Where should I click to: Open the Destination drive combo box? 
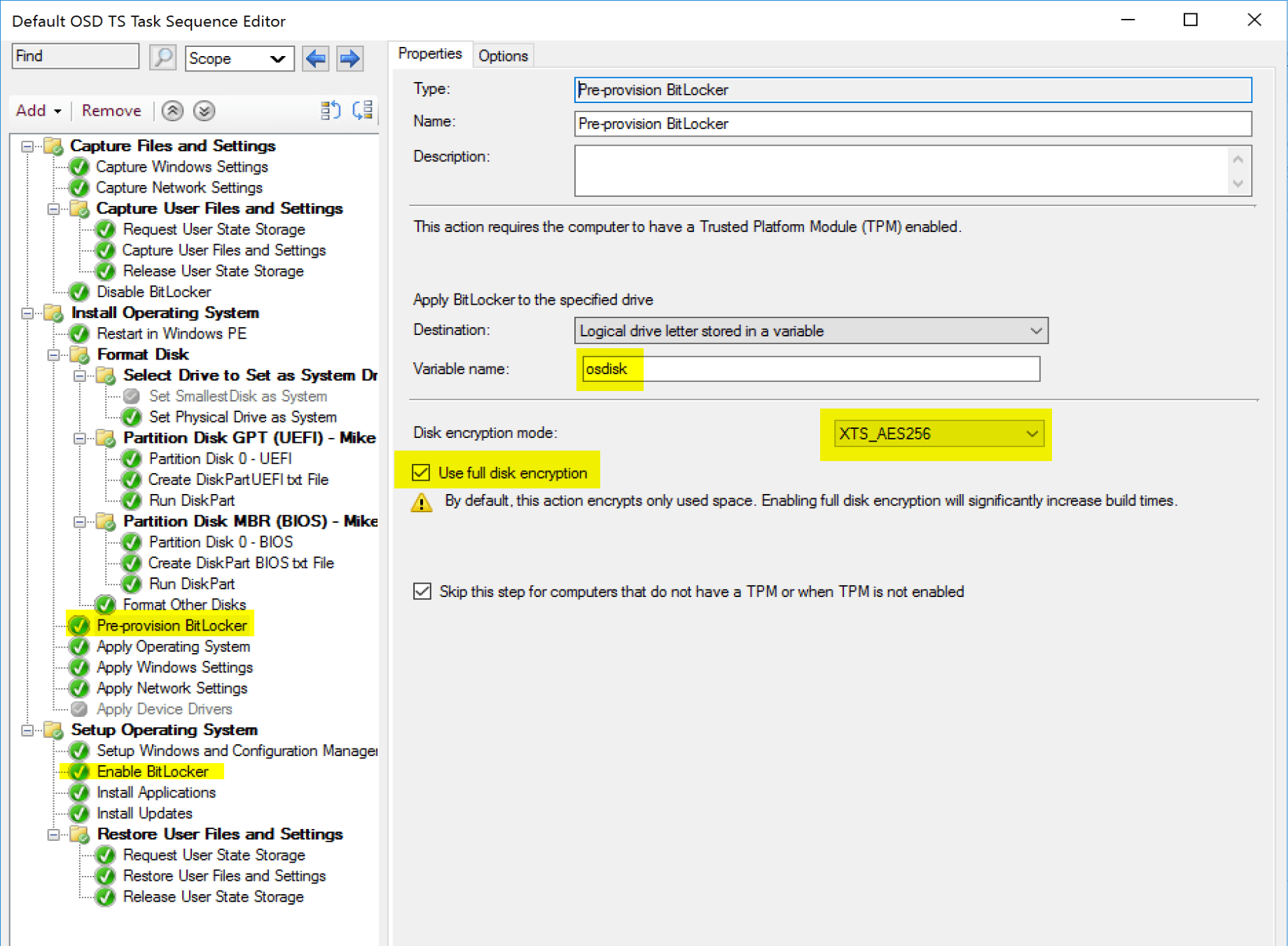click(1037, 330)
